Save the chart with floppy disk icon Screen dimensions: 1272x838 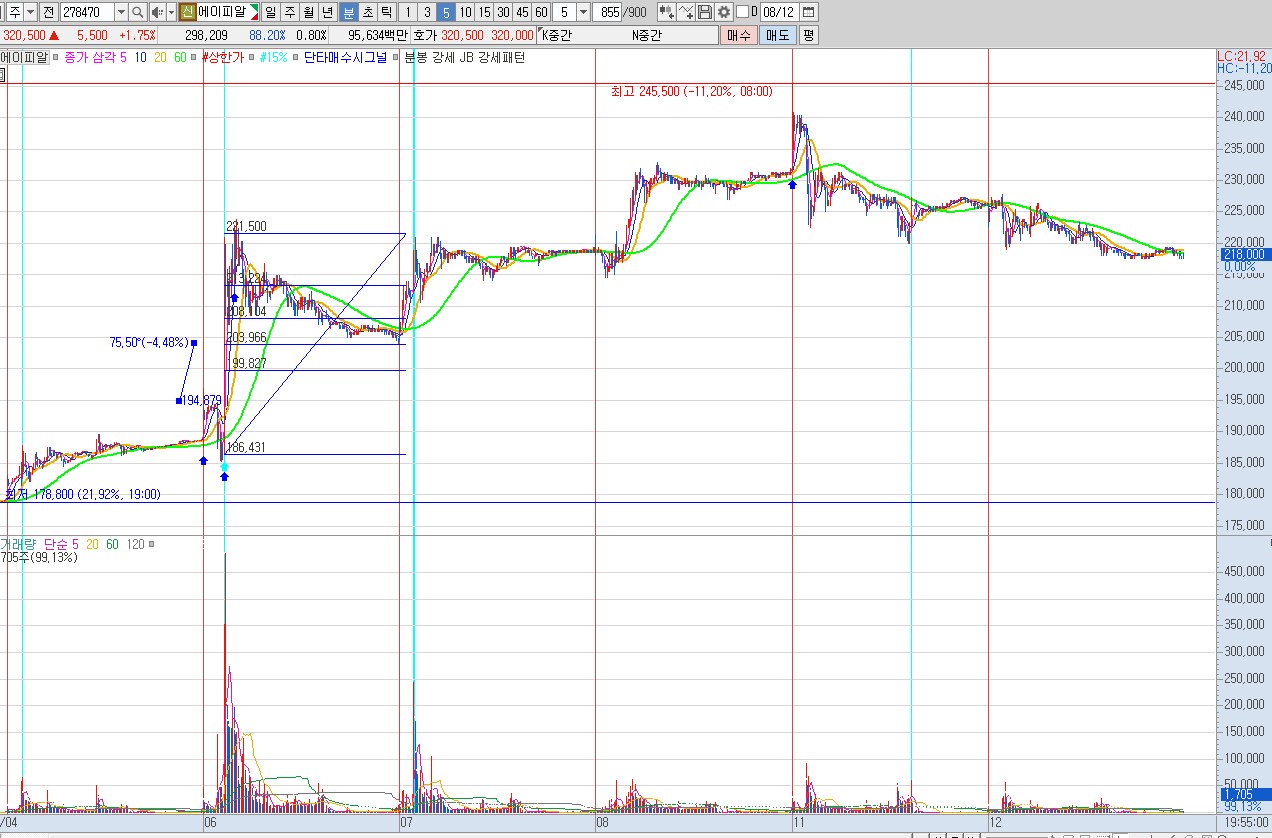pyautogui.click(x=705, y=12)
